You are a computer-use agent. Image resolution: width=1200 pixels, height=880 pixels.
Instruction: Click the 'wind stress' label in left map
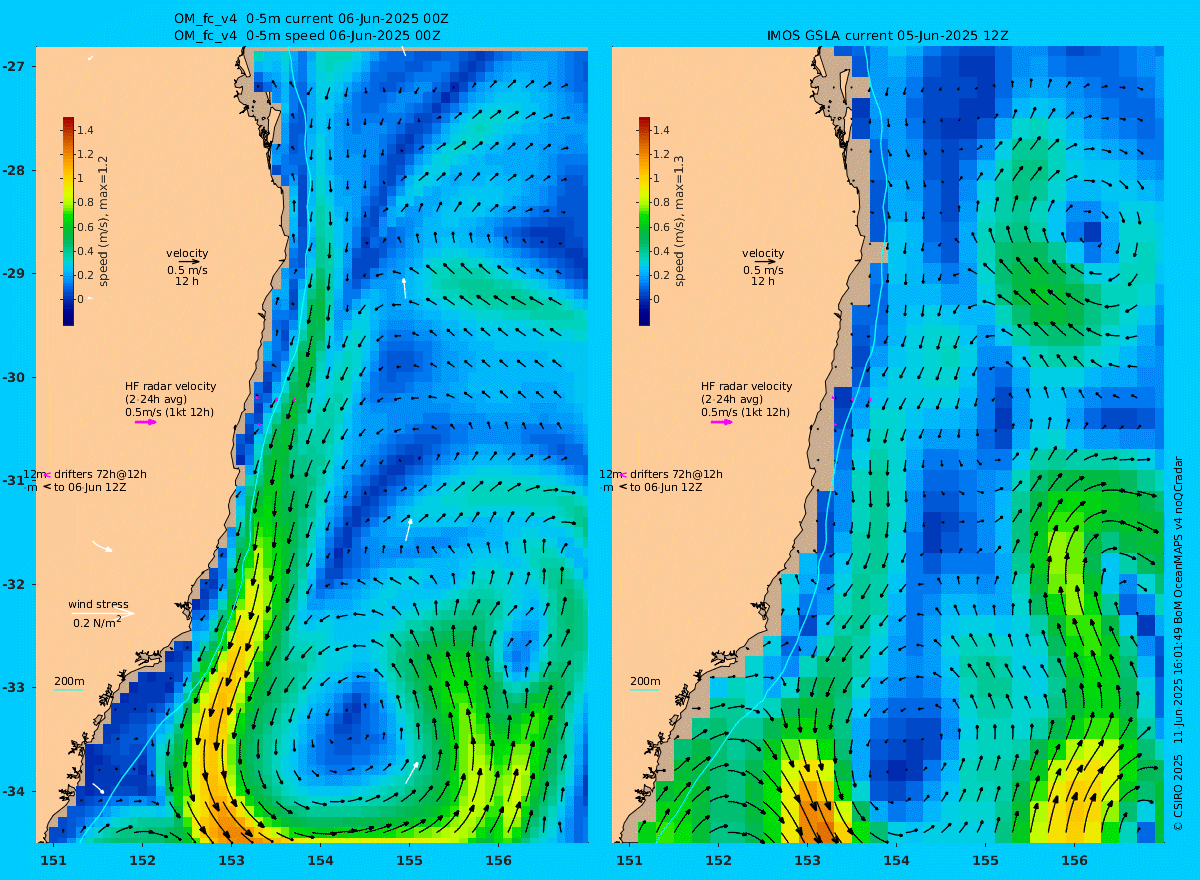tap(98, 604)
